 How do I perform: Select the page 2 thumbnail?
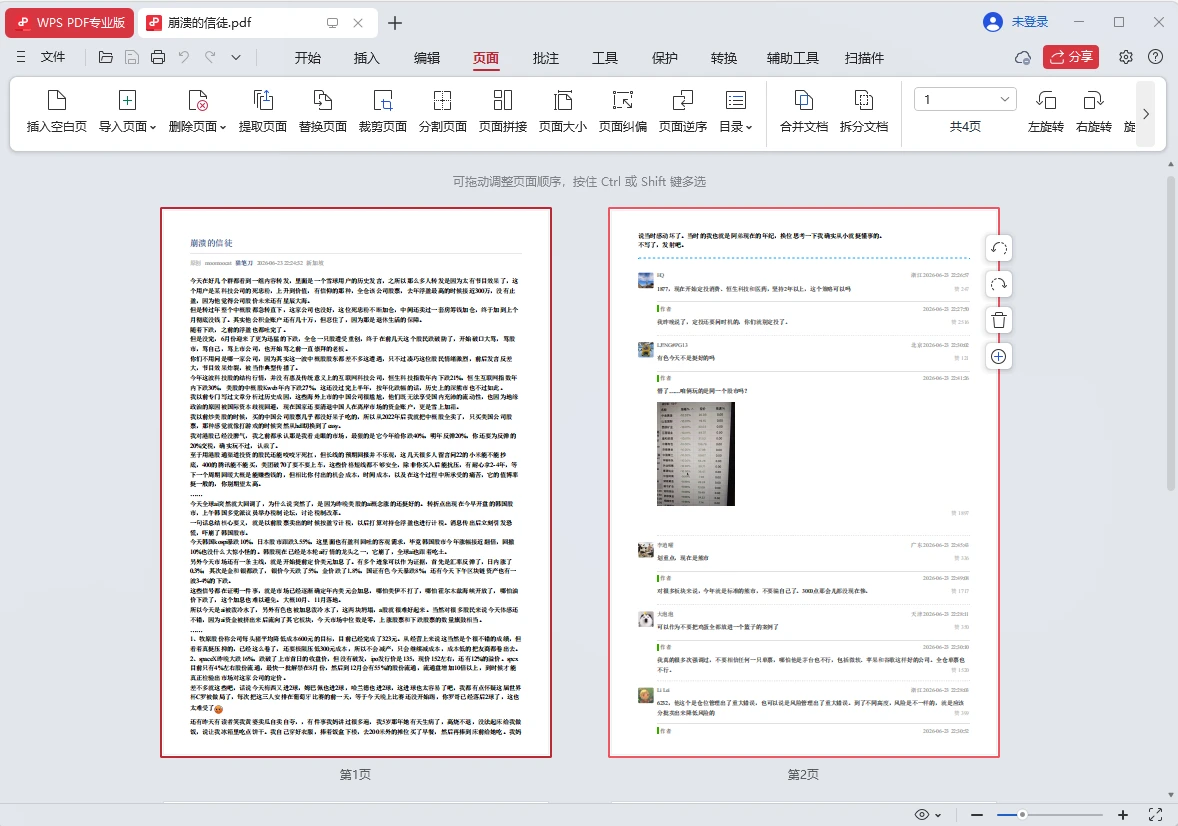(x=804, y=483)
